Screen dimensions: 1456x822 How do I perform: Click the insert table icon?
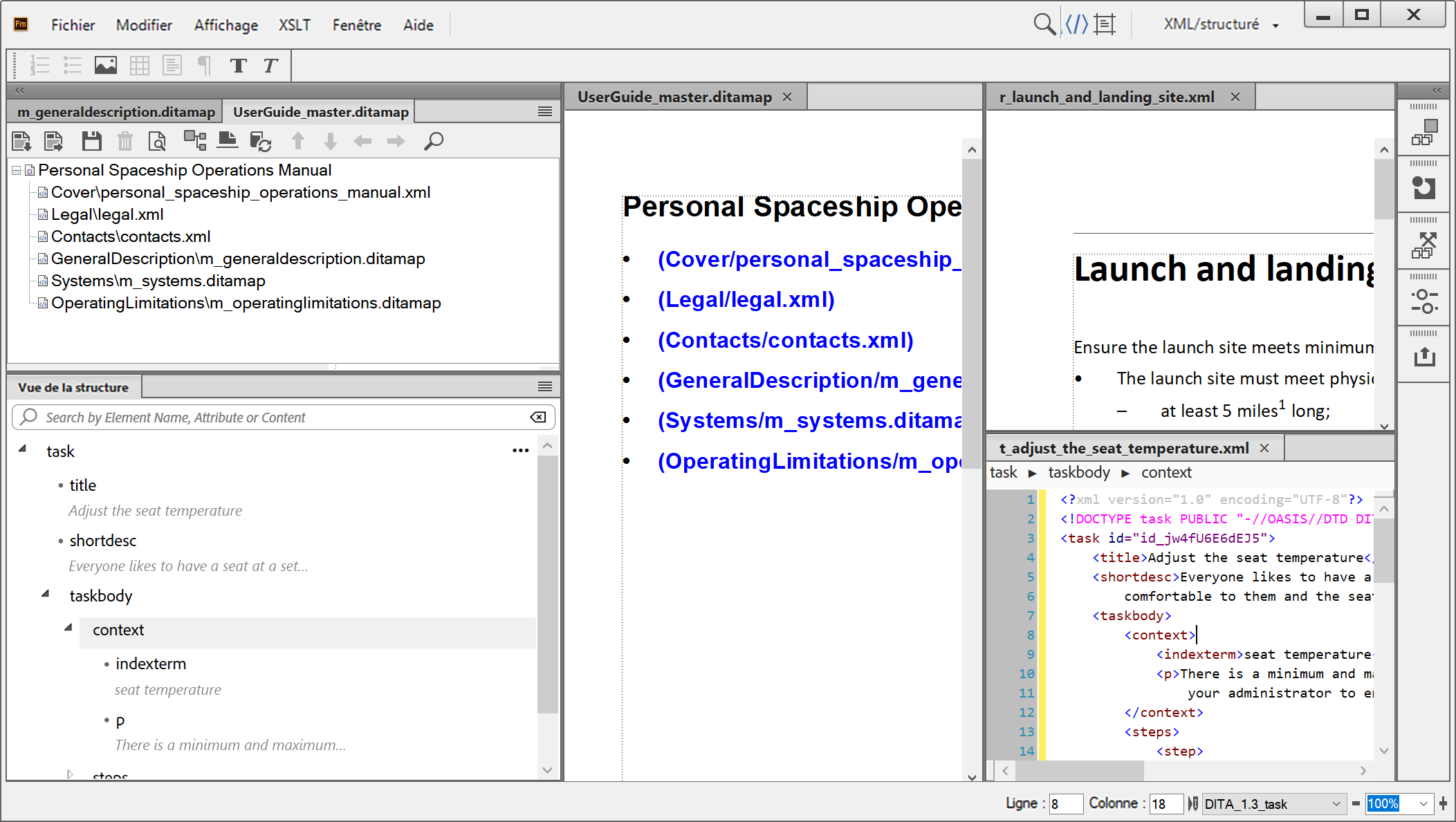[x=140, y=66]
